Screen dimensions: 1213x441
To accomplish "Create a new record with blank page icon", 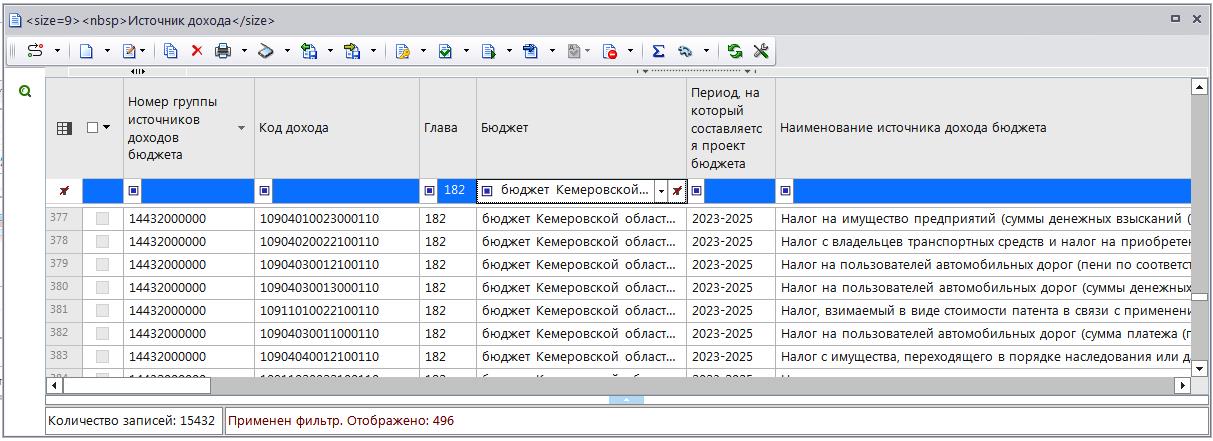I will click(x=87, y=50).
